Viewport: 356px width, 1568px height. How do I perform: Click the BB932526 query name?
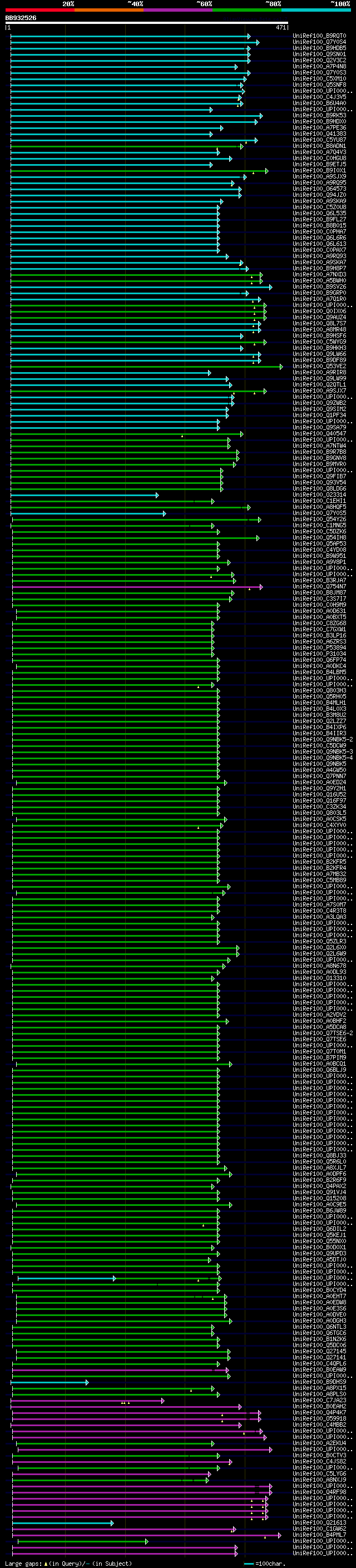21,18
